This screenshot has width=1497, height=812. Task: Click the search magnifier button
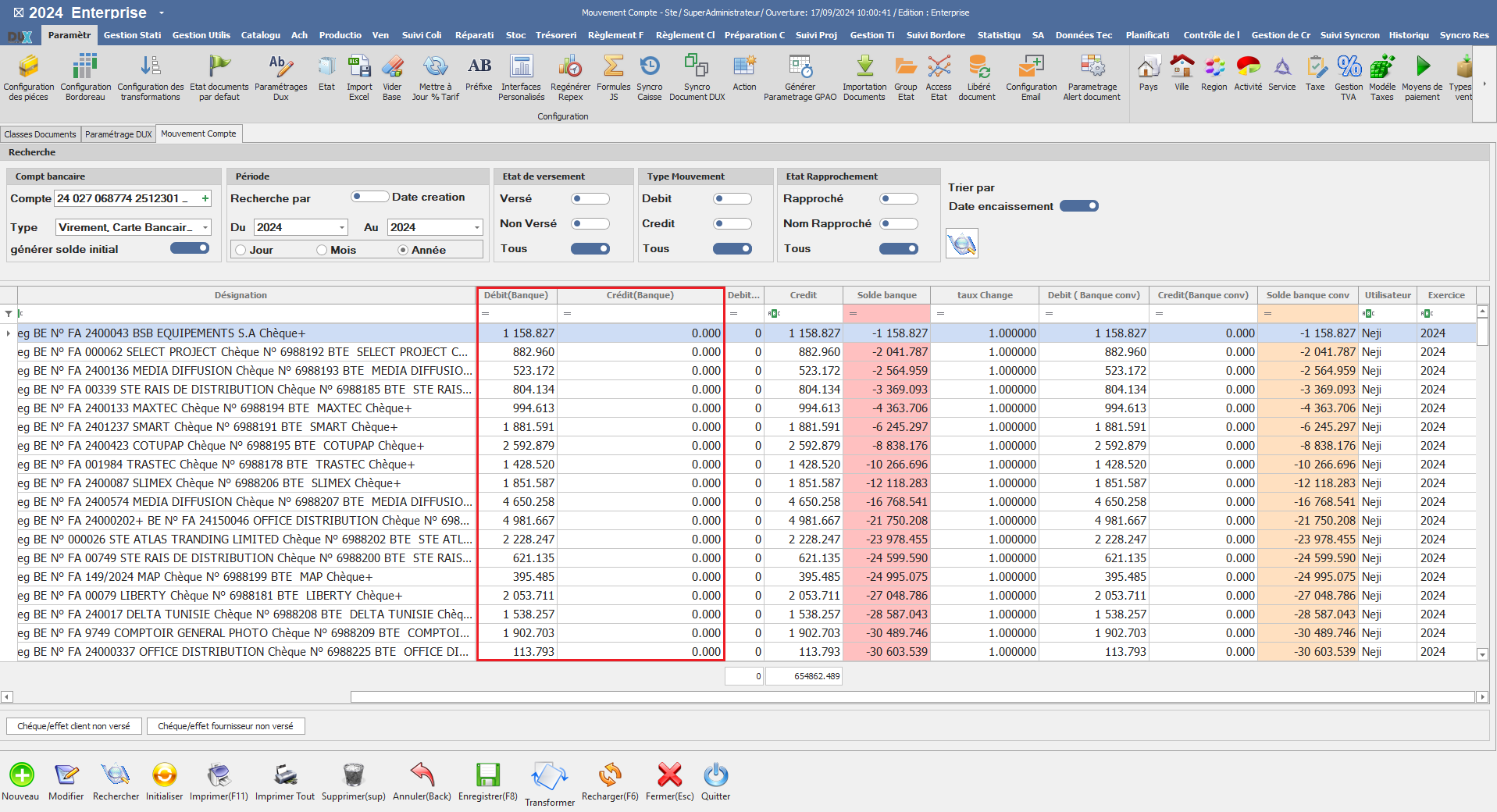[x=962, y=244]
